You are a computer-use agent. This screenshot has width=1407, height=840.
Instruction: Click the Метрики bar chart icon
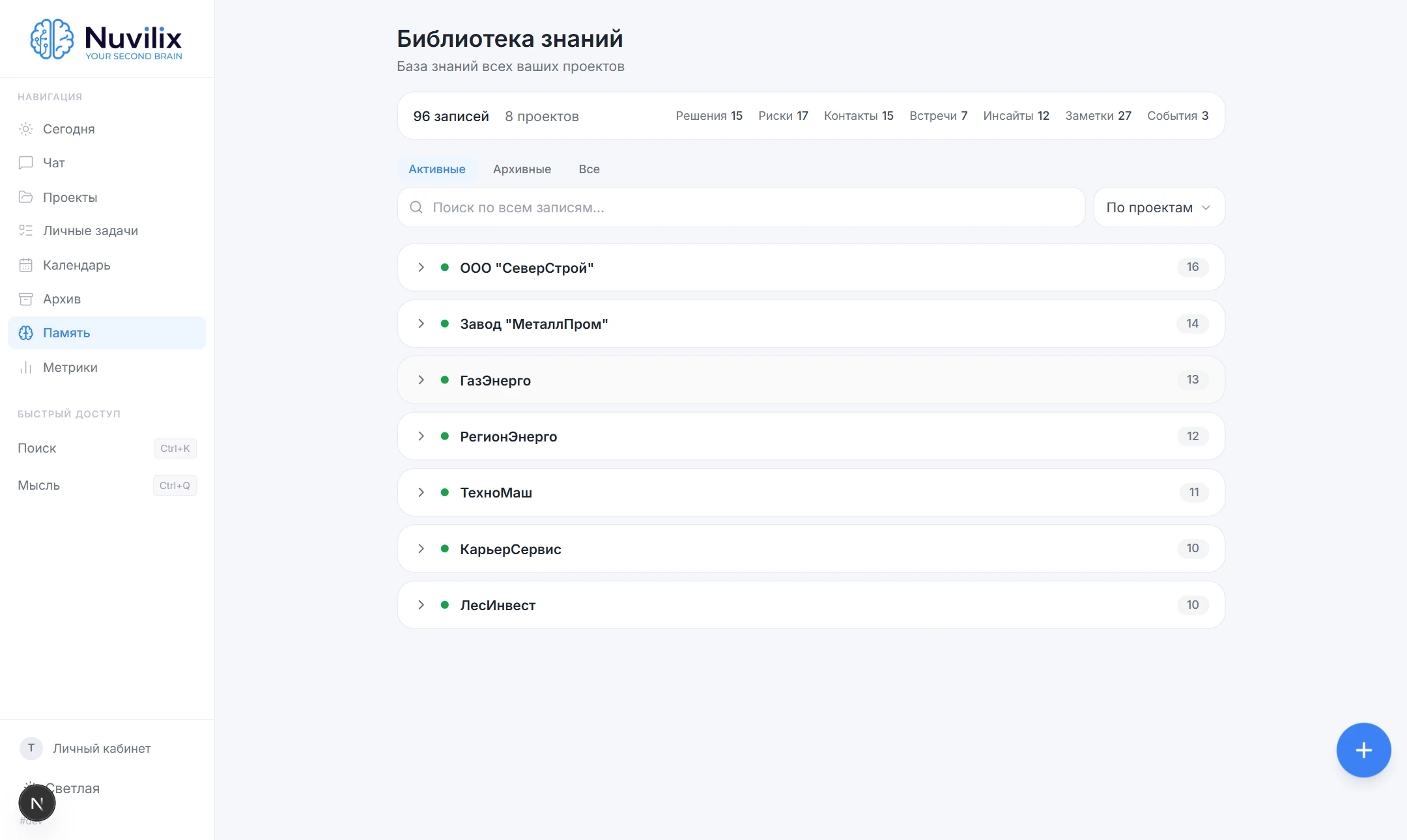pos(25,367)
